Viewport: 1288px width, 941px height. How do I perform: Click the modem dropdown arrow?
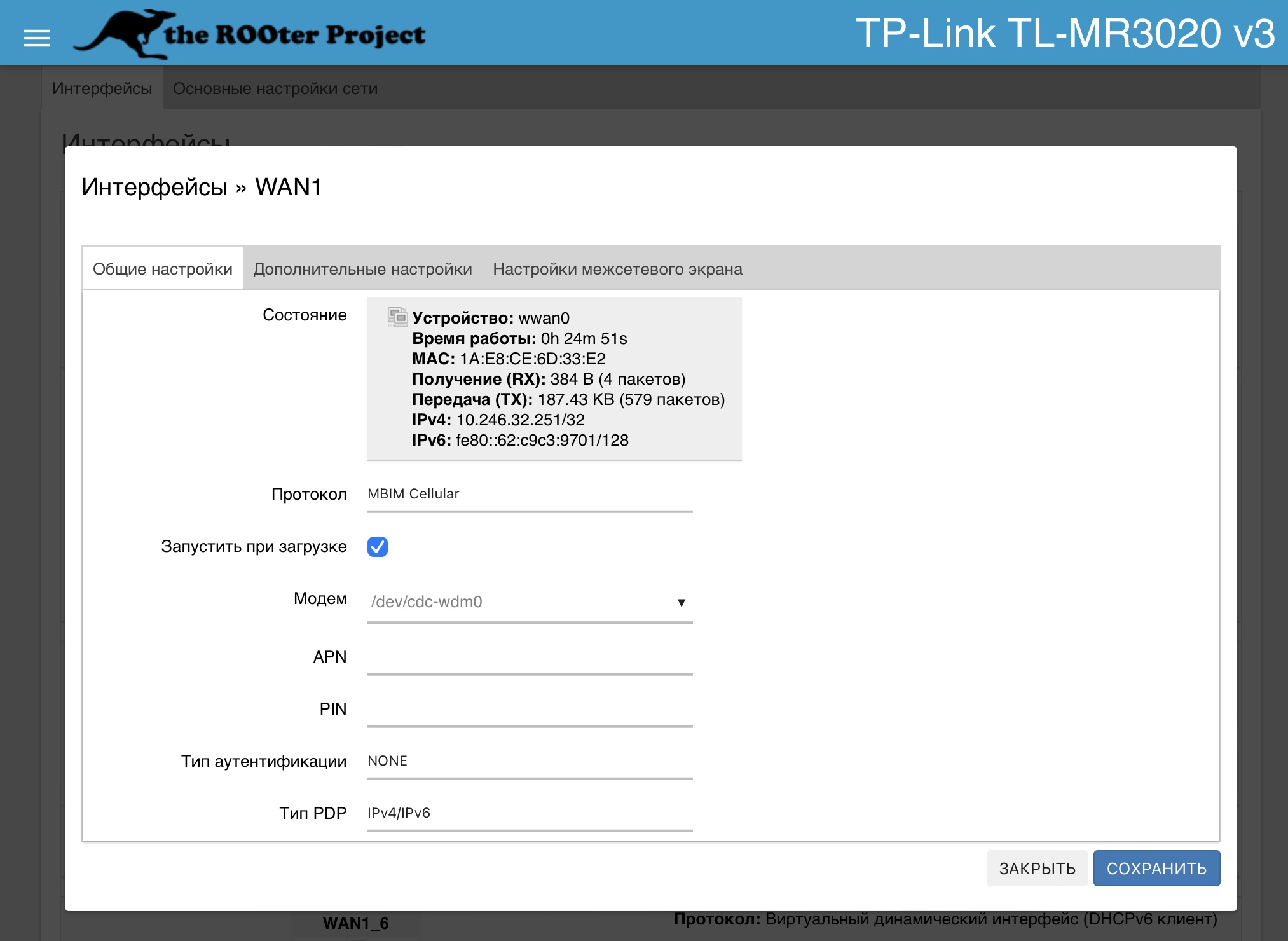pos(681,602)
